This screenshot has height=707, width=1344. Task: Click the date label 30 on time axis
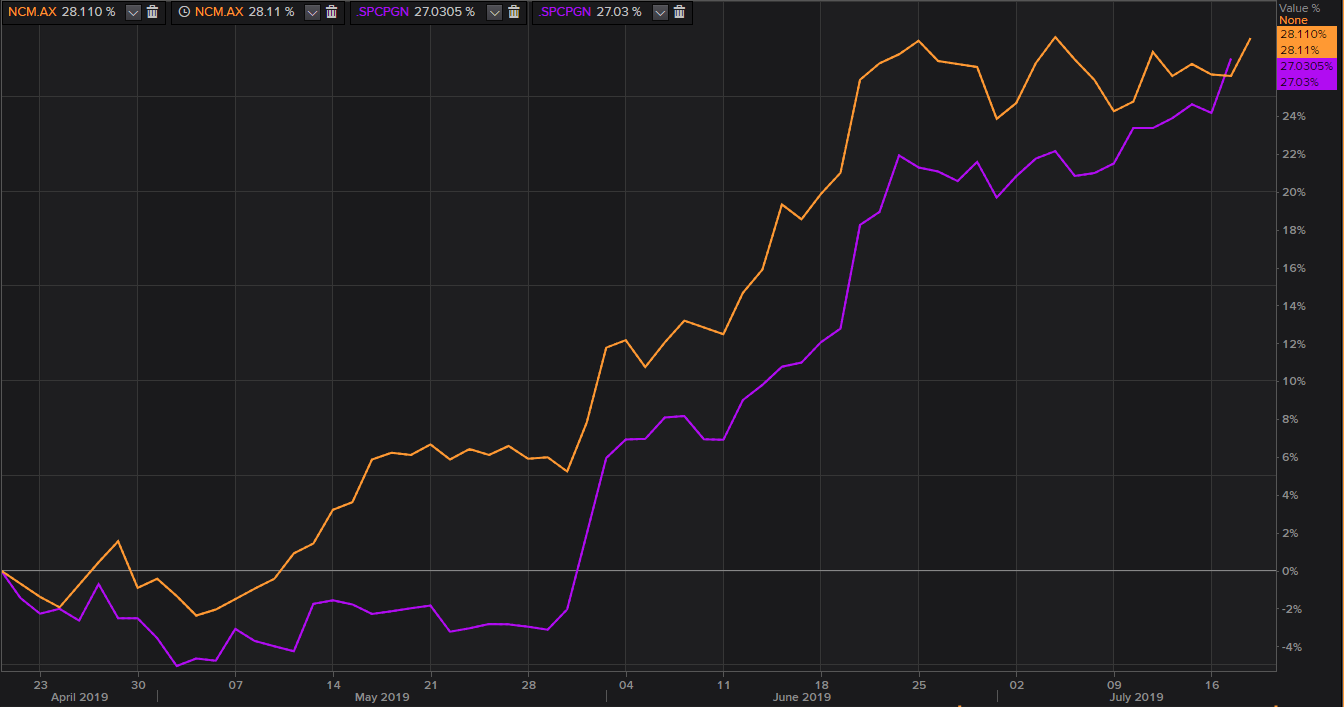click(137, 685)
